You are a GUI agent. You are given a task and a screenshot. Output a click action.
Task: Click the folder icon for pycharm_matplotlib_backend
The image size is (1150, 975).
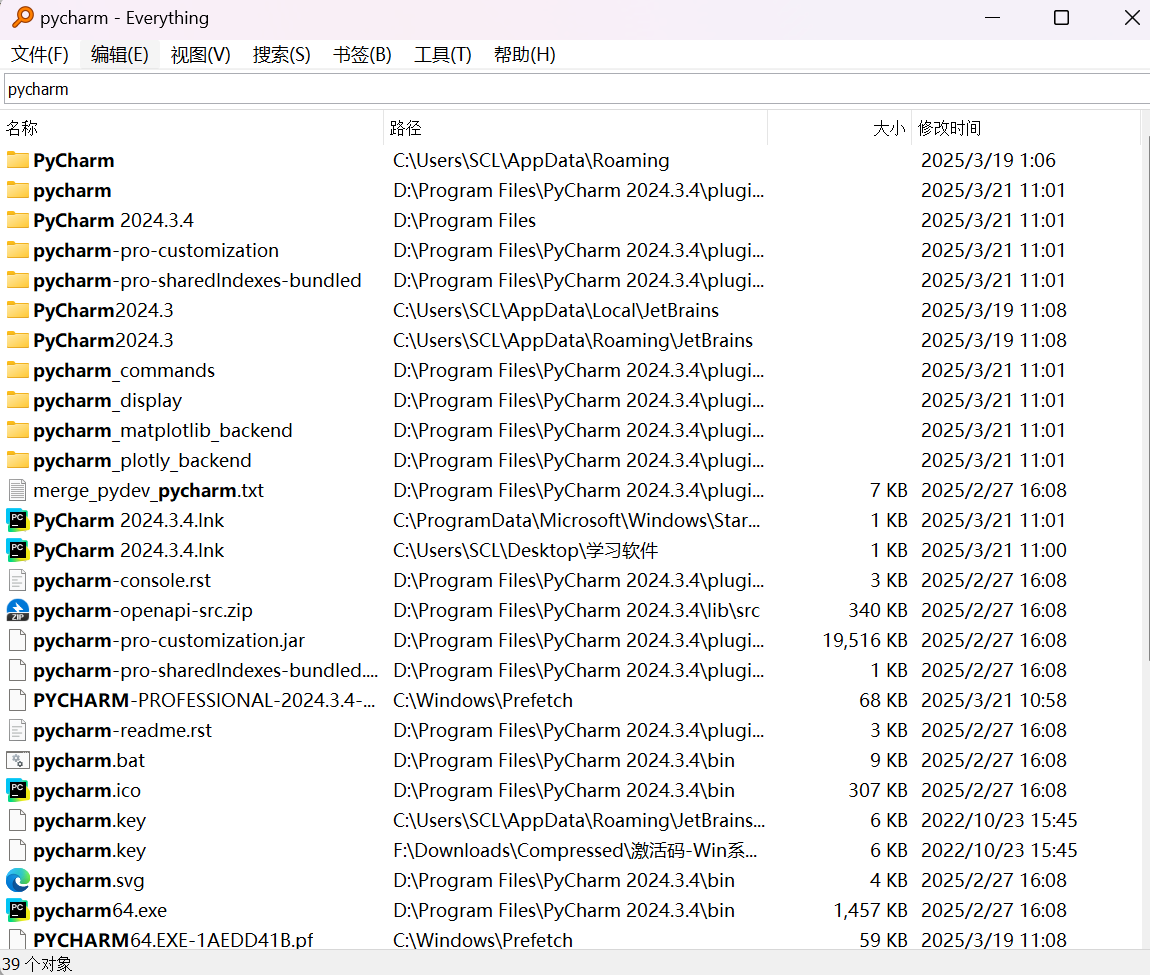point(17,430)
